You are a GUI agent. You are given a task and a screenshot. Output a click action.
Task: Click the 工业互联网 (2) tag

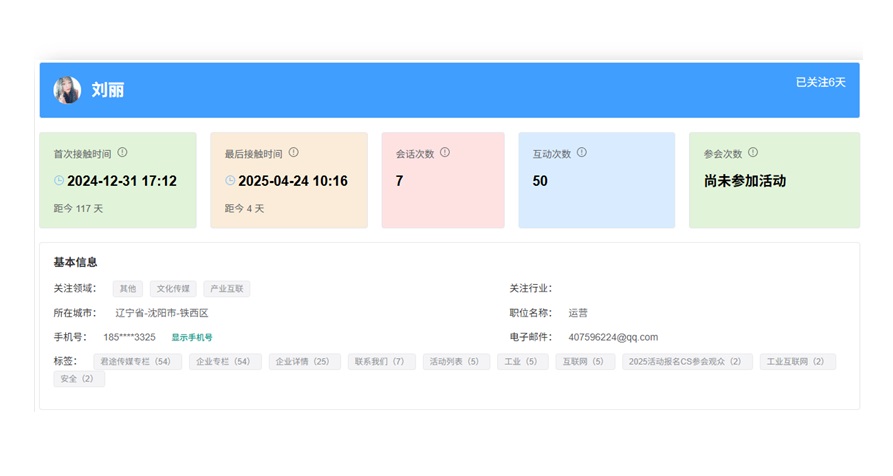(x=797, y=362)
